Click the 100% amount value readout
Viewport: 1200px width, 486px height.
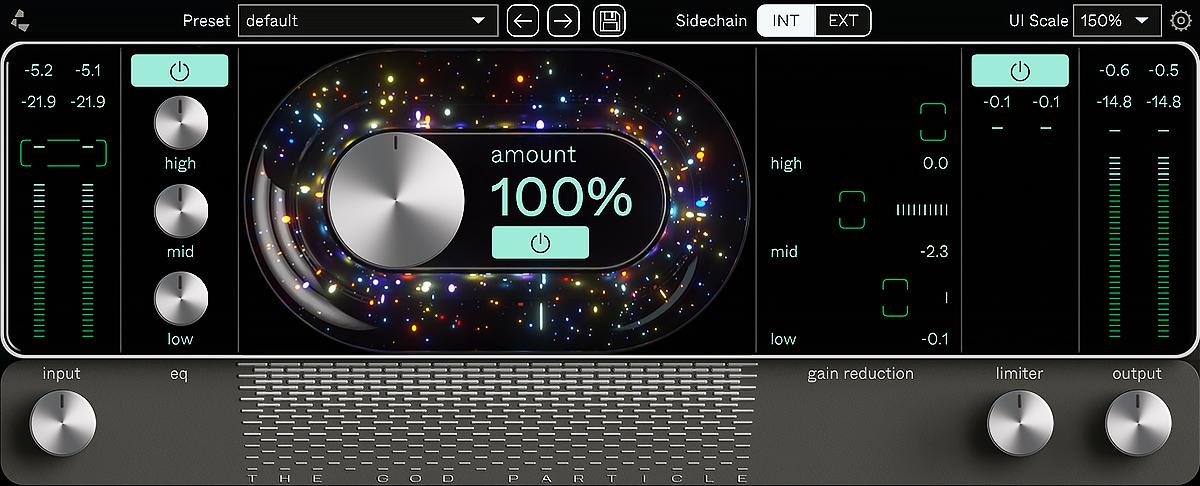560,197
